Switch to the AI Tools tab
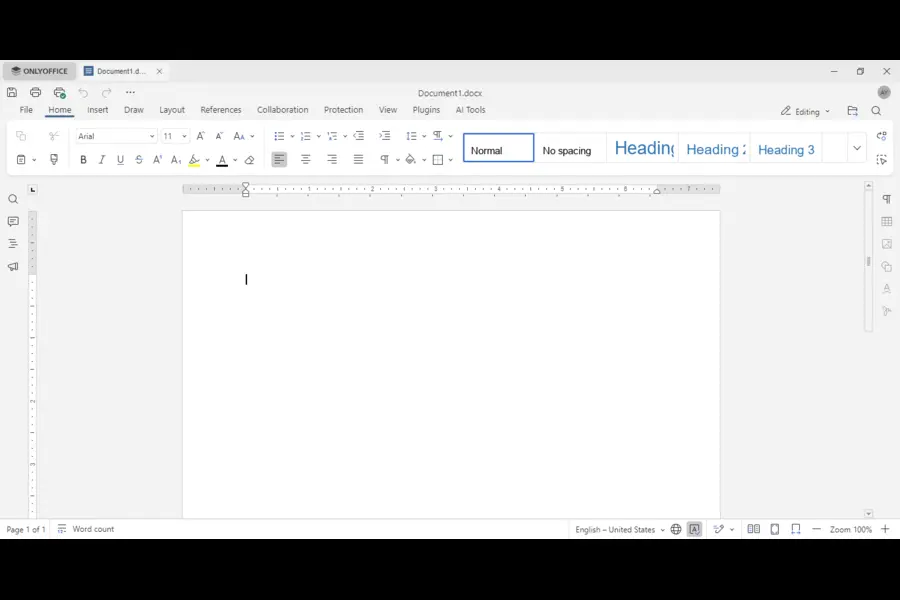Screen dimensions: 900x600 (x=471, y=110)
